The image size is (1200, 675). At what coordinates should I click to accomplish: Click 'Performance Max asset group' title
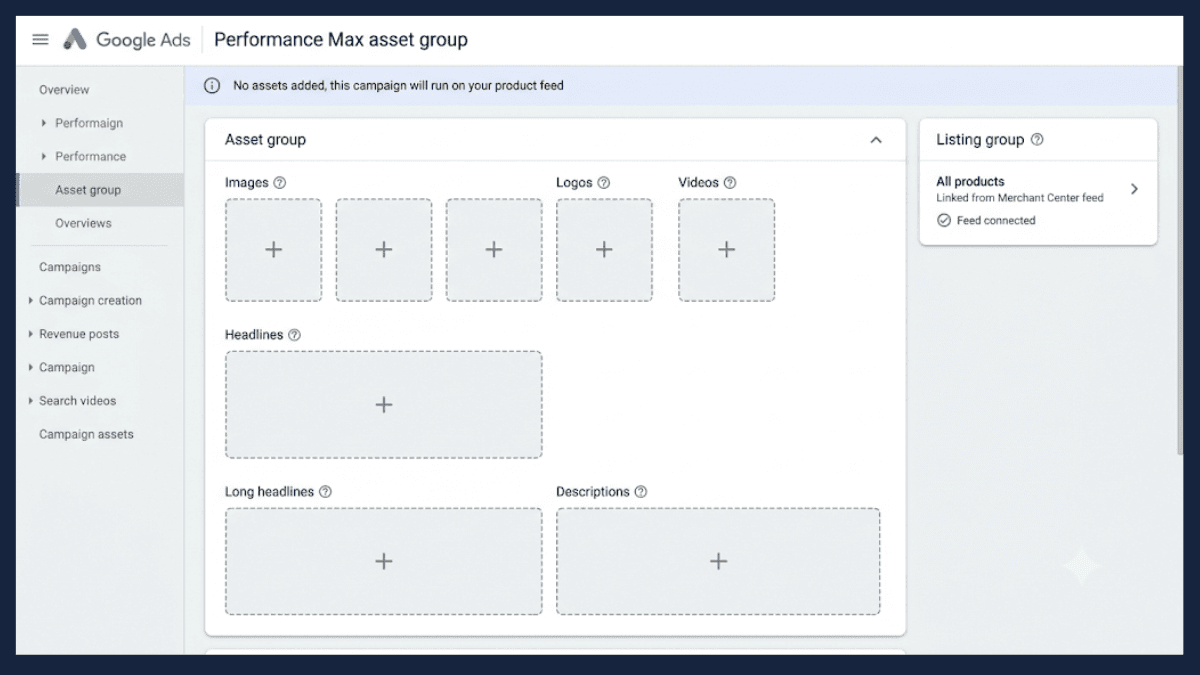click(341, 40)
